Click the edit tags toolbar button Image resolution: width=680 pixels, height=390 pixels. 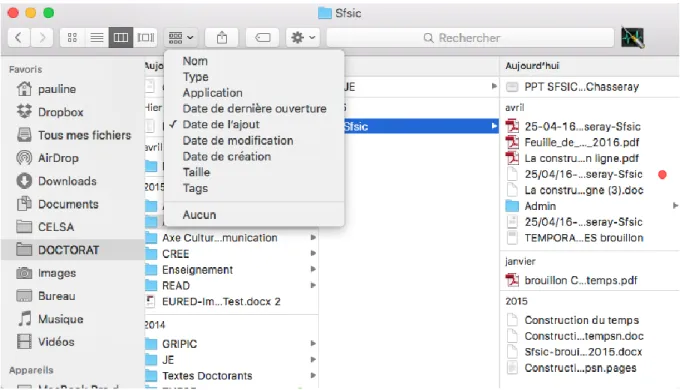pos(262,38)
